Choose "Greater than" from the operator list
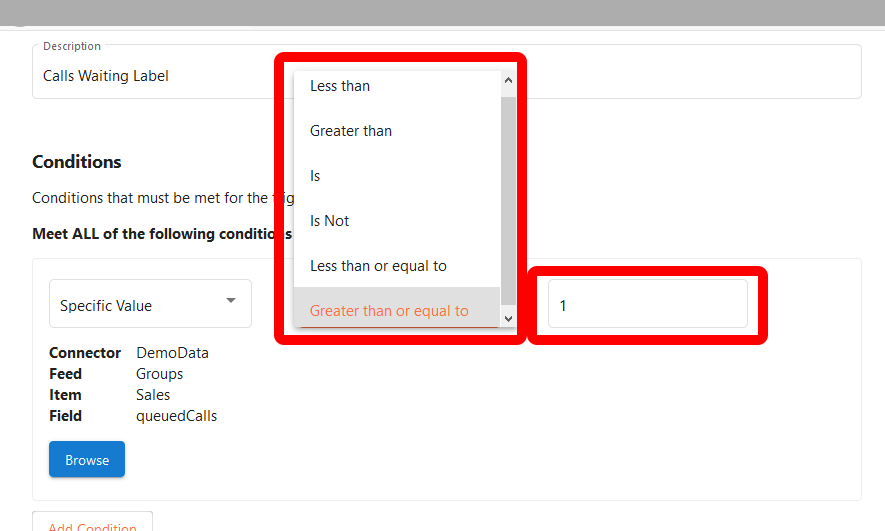This screenshot has width=885, height=531. [351, 131]
